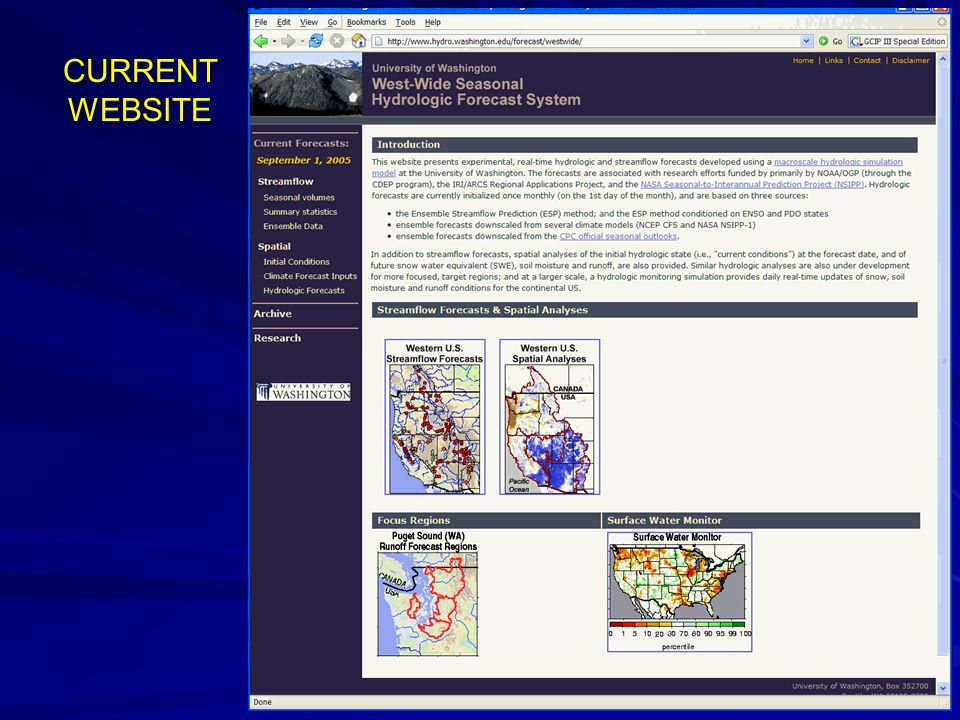Open Ensemble Data sidebar link
Image resolution: width=960 pixels, height=720 pixels.
(x=293, y=226)
